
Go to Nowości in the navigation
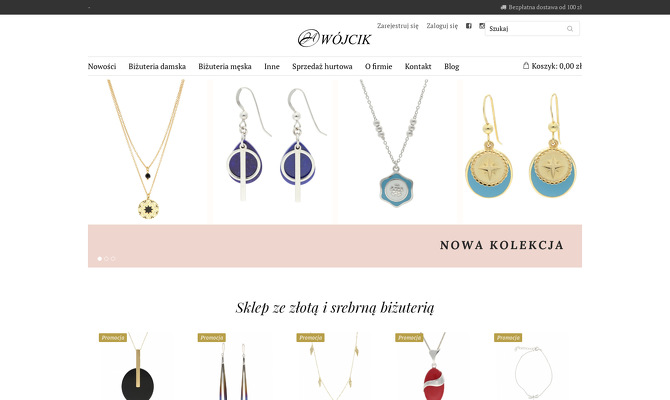click(102, 66)
